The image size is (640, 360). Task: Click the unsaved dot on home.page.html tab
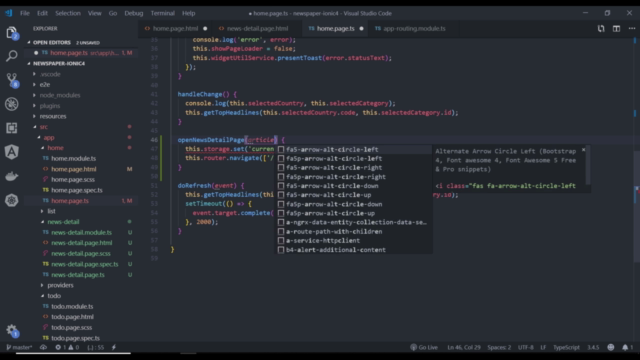205,29
